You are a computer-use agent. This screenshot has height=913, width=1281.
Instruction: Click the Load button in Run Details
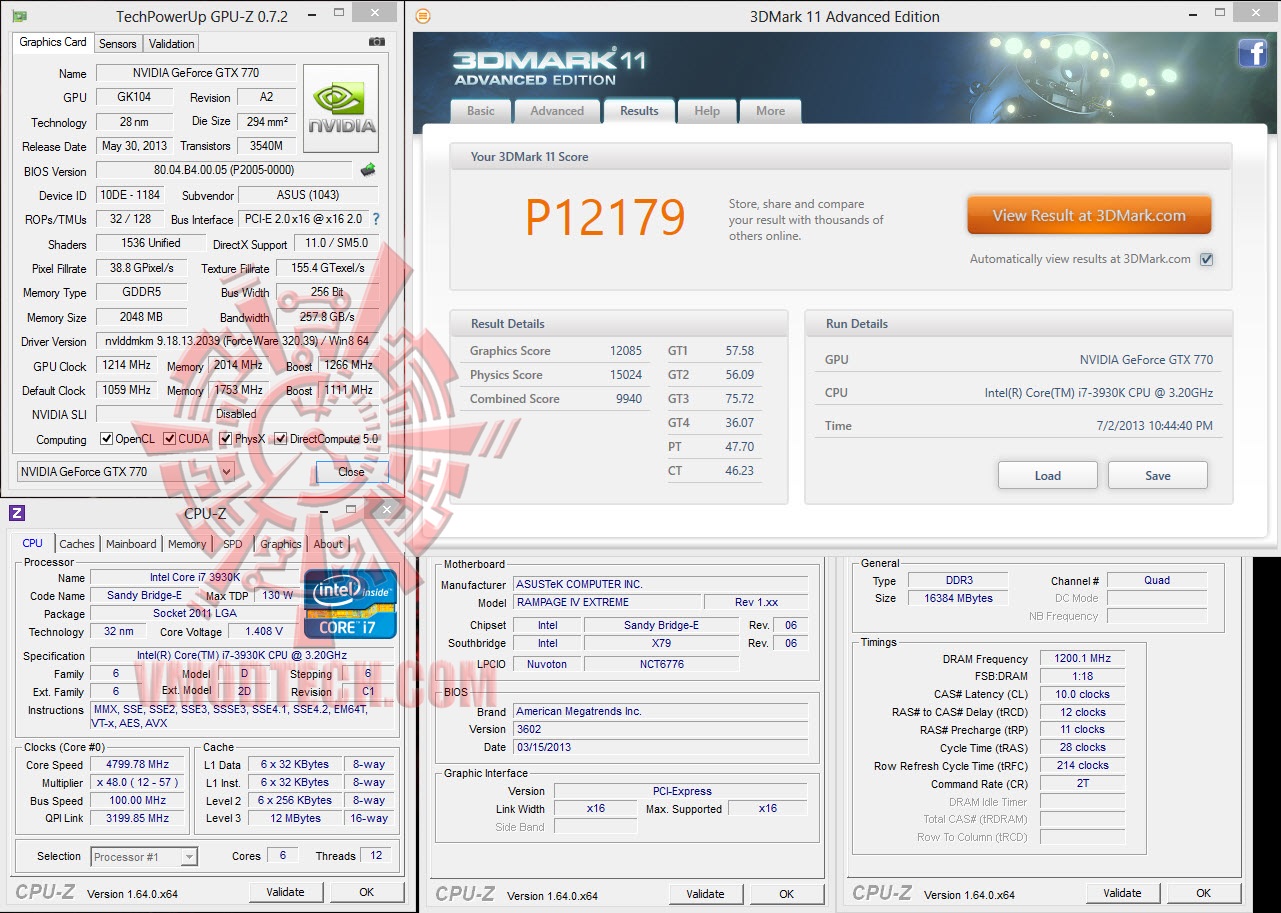(1048, 475)
